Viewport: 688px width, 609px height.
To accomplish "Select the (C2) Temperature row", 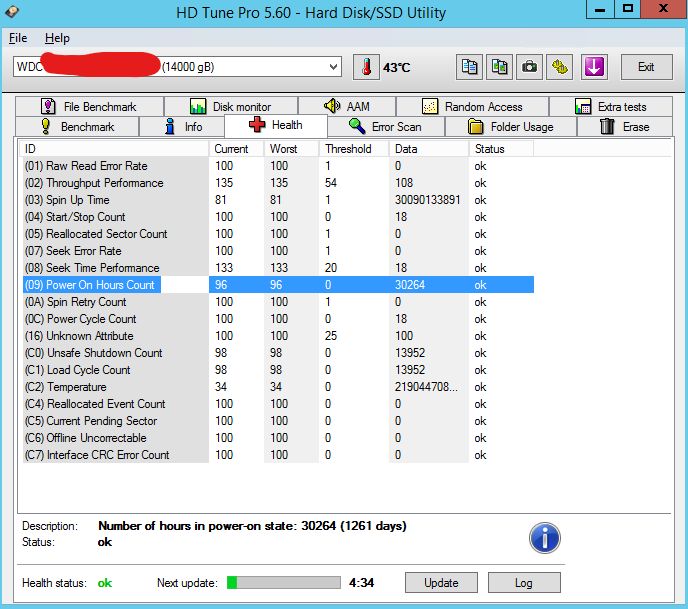I will click(x=278, y=387).
